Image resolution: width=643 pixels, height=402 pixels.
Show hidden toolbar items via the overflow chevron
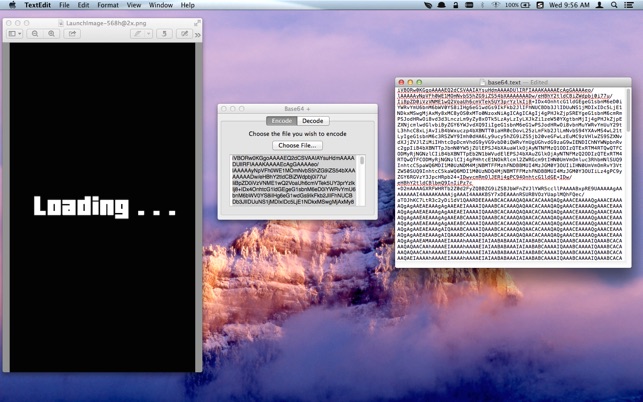198,34
